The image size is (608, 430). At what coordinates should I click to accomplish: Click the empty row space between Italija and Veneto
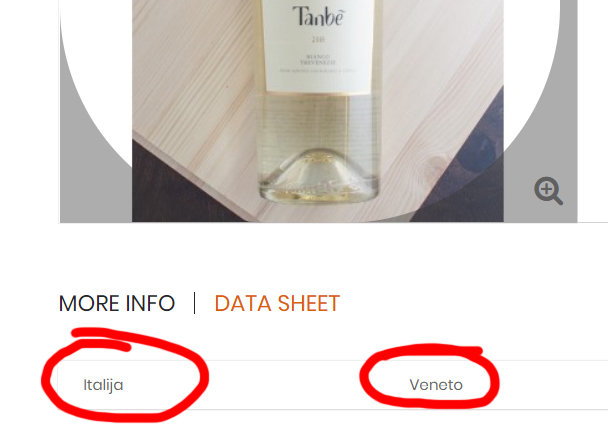(x=268, y=385)
